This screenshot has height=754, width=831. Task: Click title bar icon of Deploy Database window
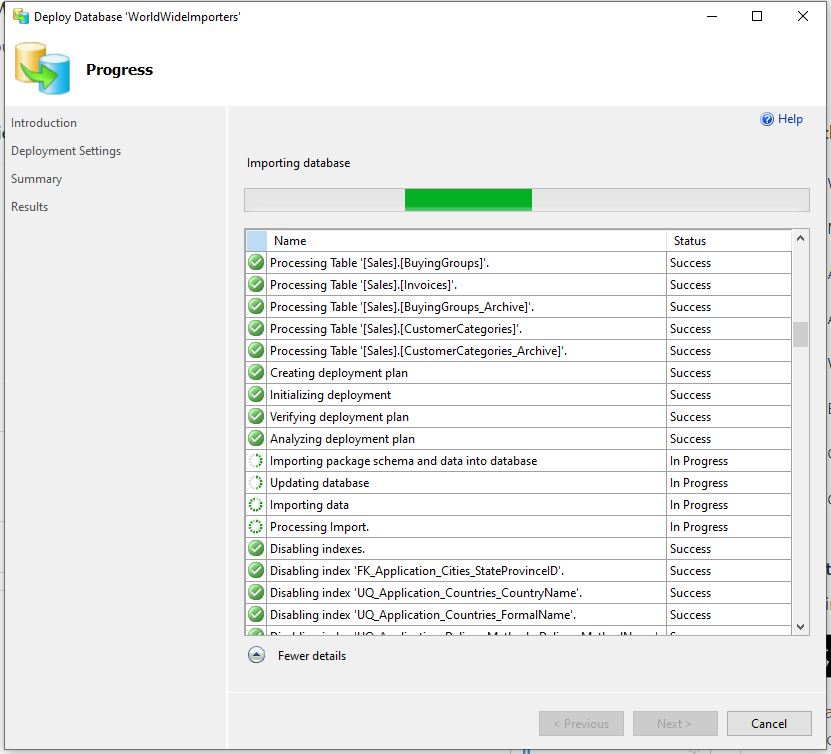tap(19, 16)
